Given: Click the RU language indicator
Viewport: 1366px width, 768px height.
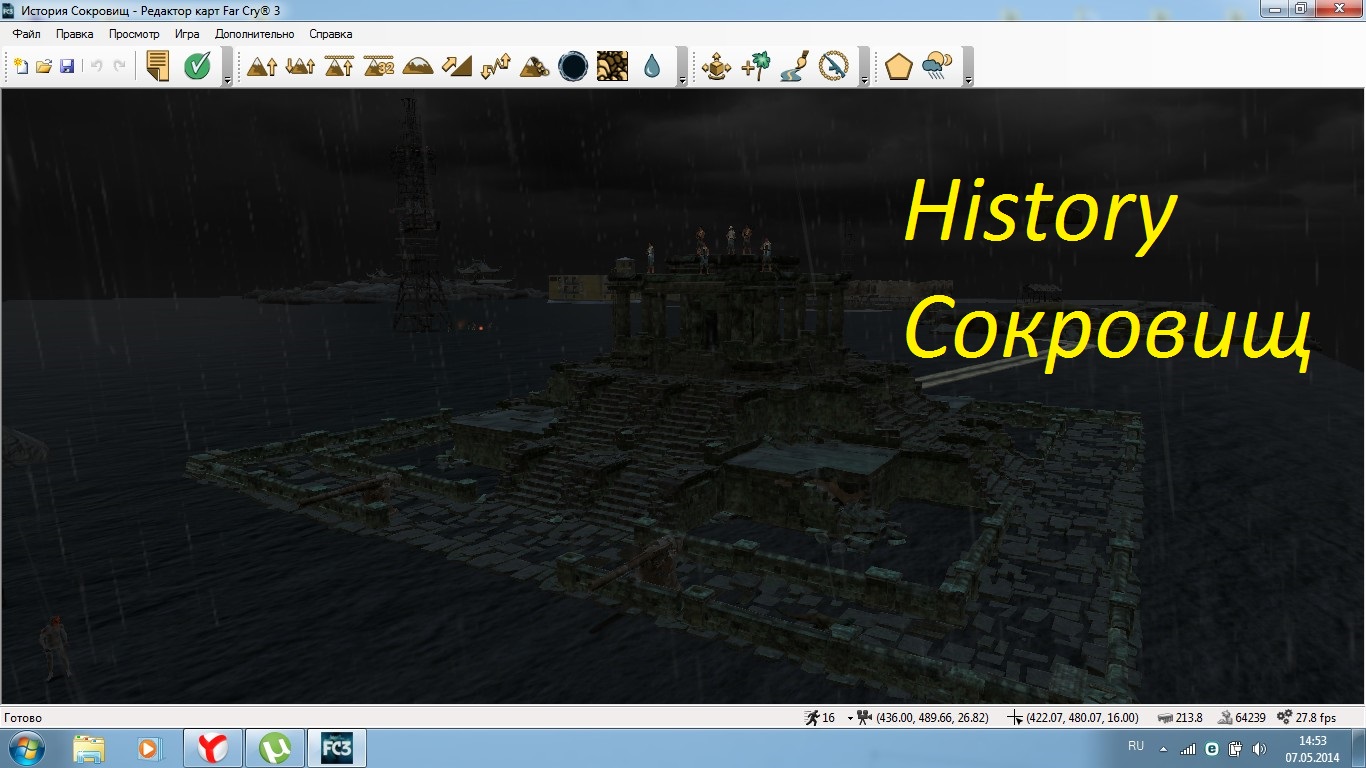Looking at the screenshot, I should [1136, 746].
